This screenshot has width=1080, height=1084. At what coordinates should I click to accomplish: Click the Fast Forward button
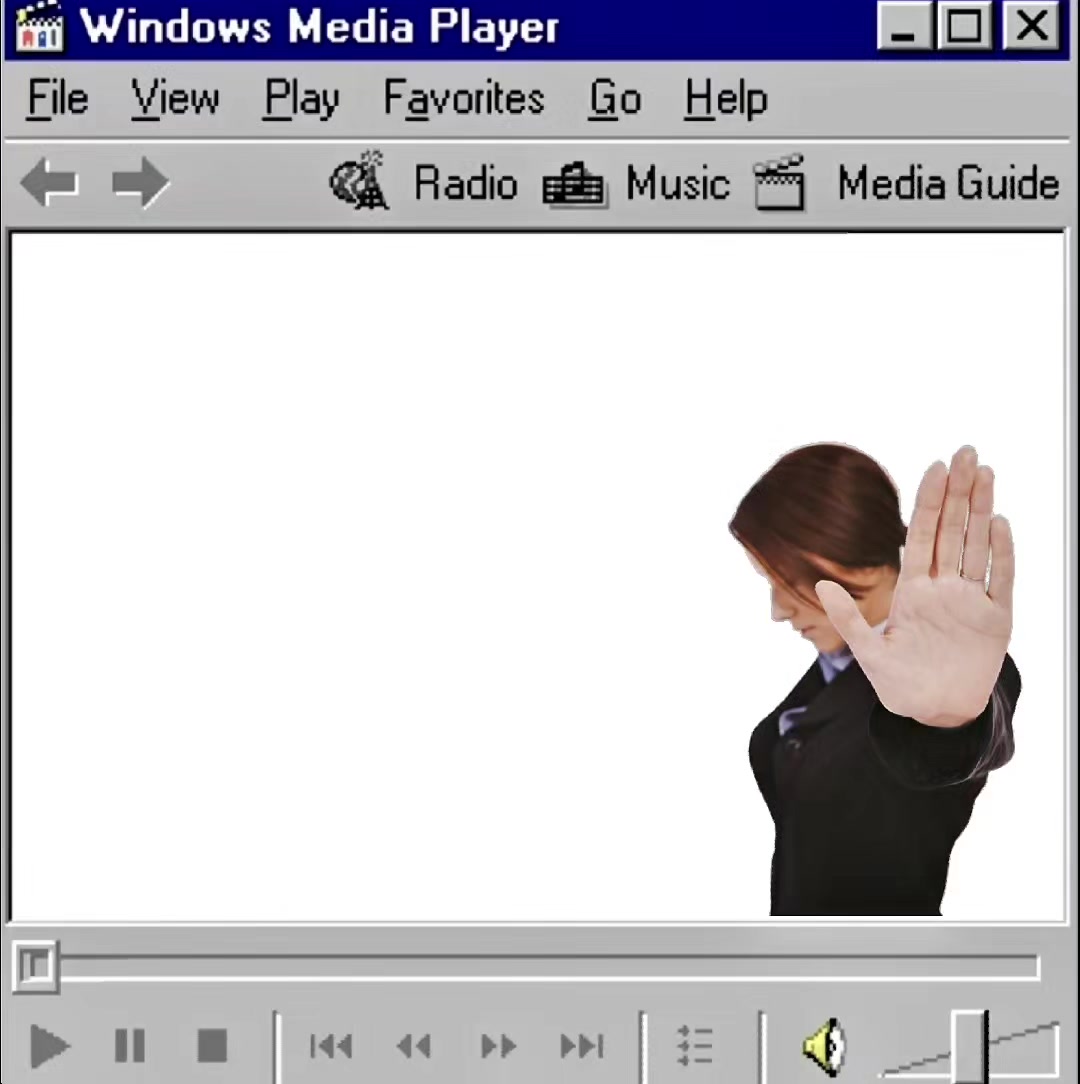(x=498, y=1046)
